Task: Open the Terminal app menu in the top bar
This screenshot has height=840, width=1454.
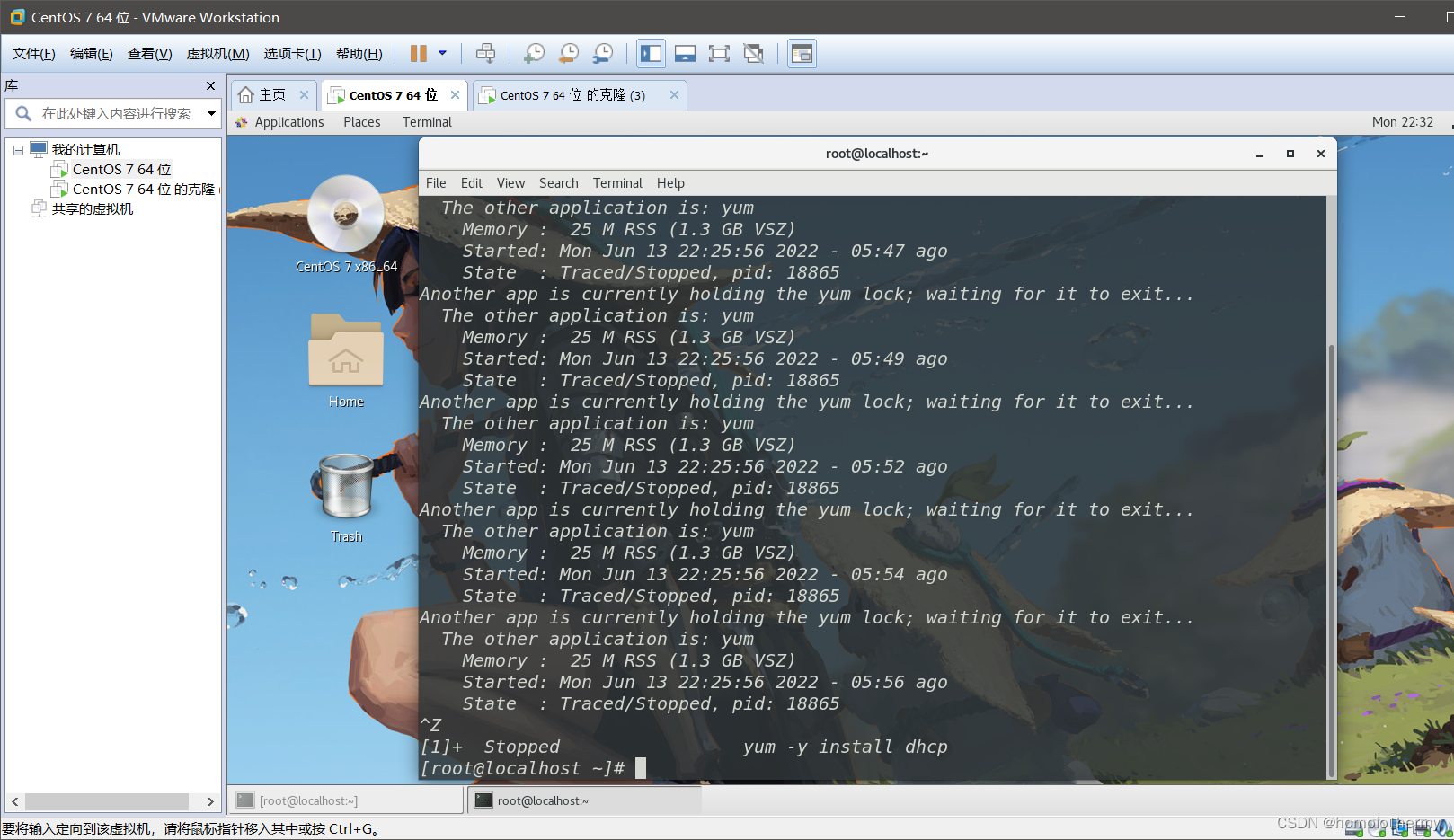Action: pyautogui.click(x=427, y=122)
